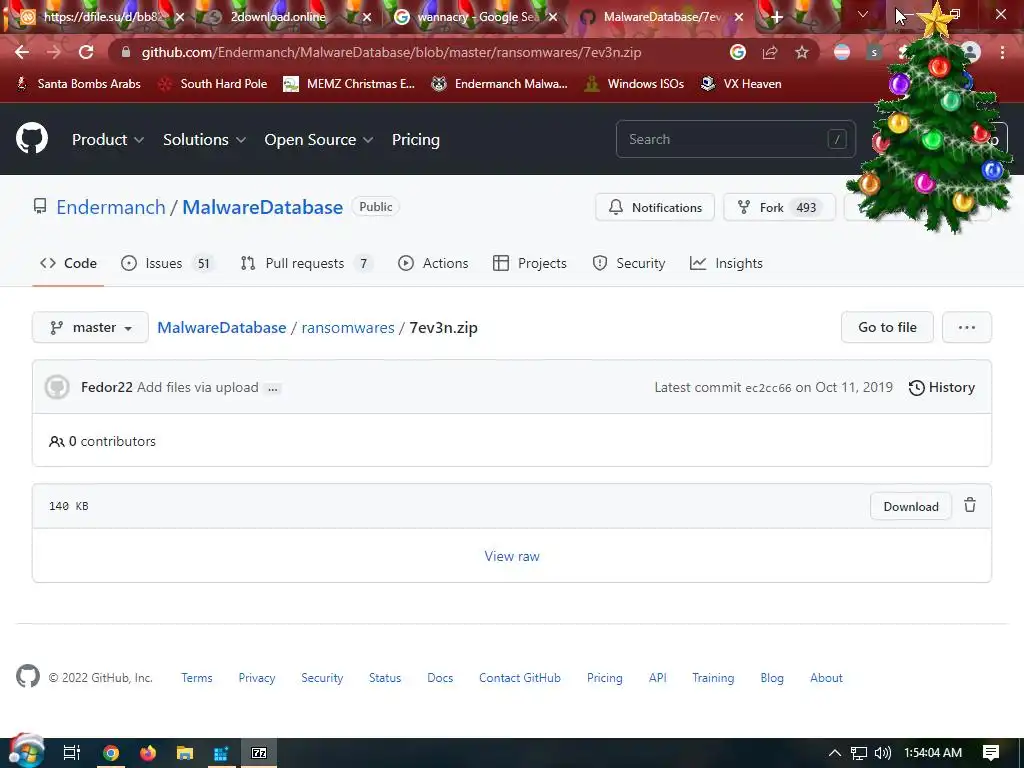Open the master branch selector
This screenshot has width=1024, height=768.
[91, 327]
